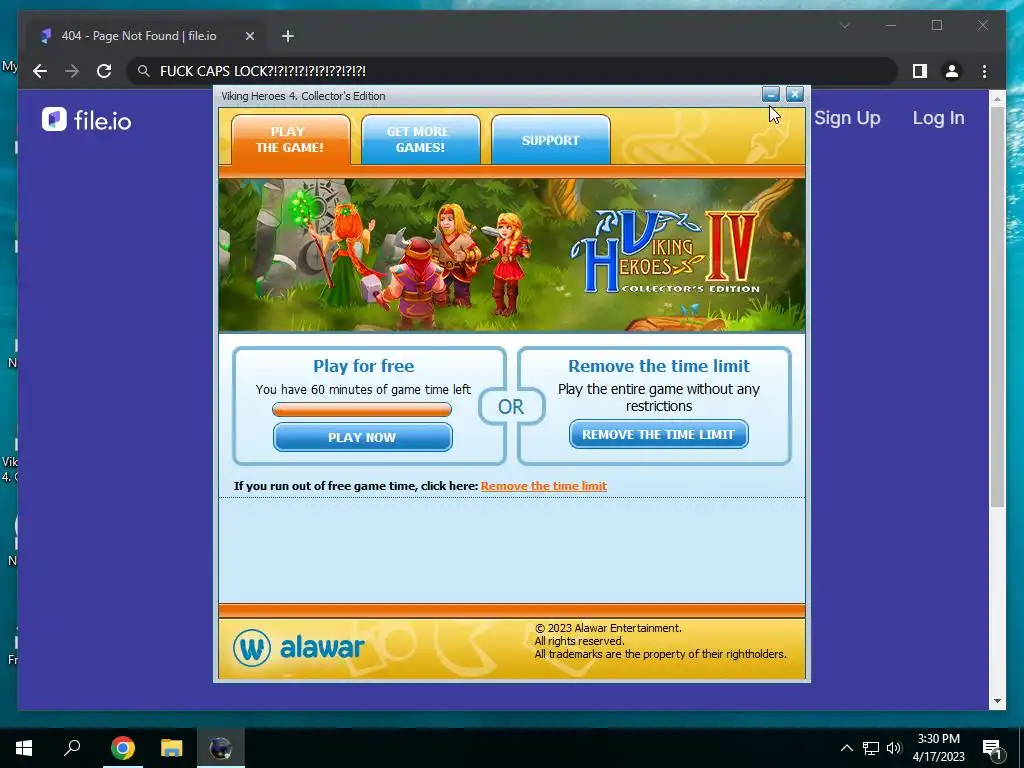Switch to the Support tab

pos(551,139)
